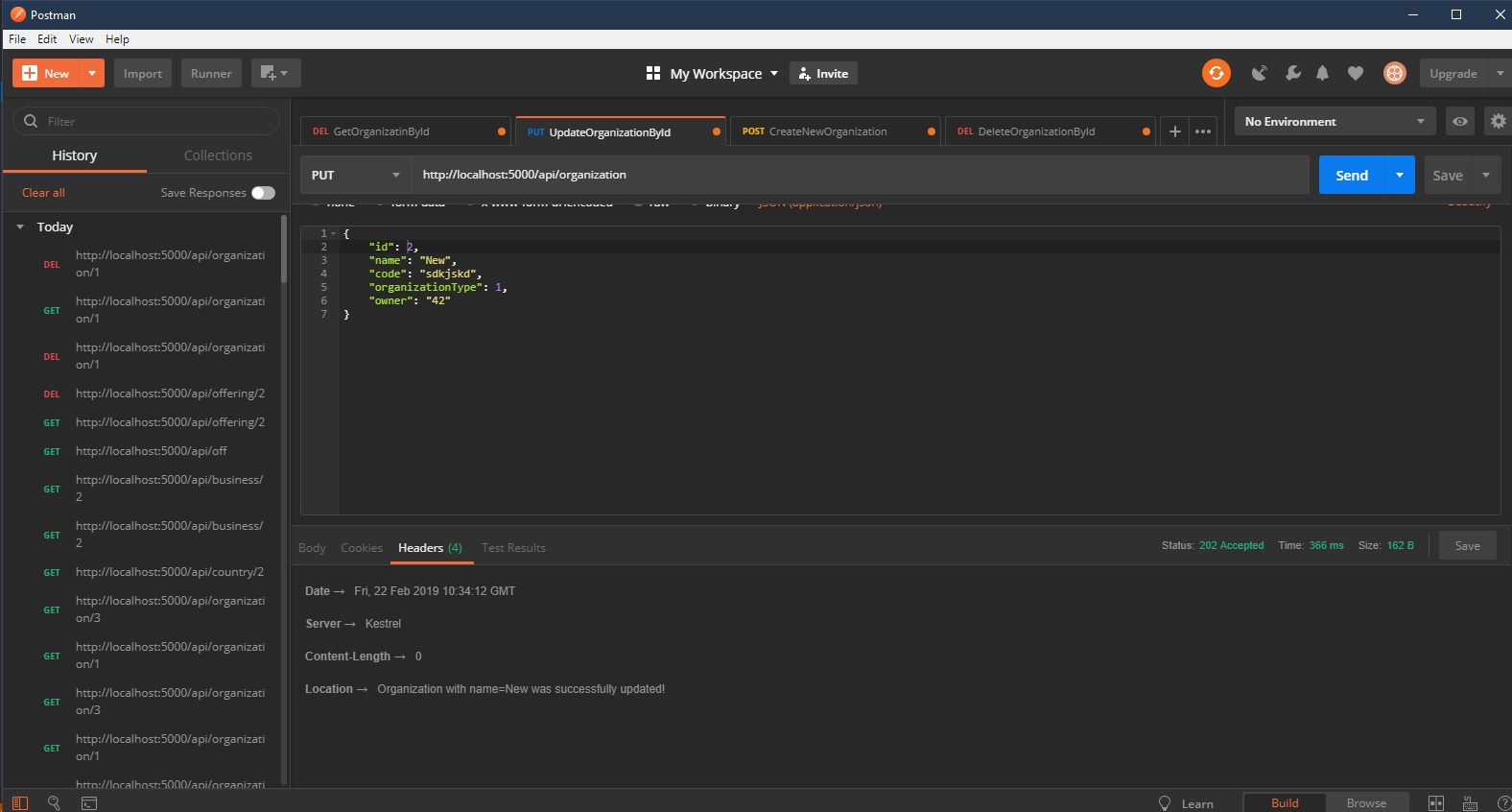The height and width of the screenshot is (812, 1512).
Task: Click the new window icon button
Action: click(x=275, y=73)
